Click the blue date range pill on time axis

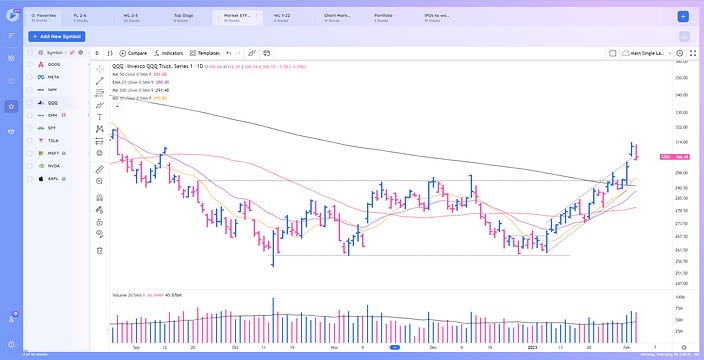point(394,347)
